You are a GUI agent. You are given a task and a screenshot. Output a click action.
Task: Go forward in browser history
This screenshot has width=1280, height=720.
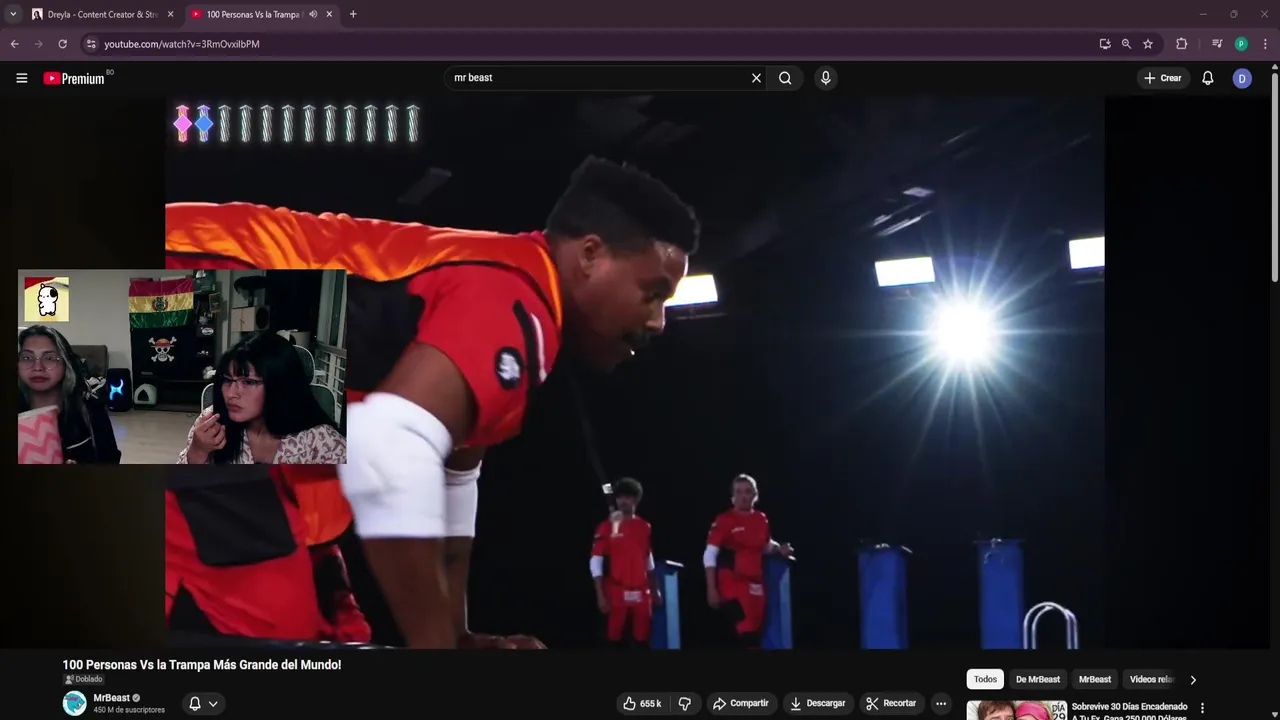pos(39,44)
